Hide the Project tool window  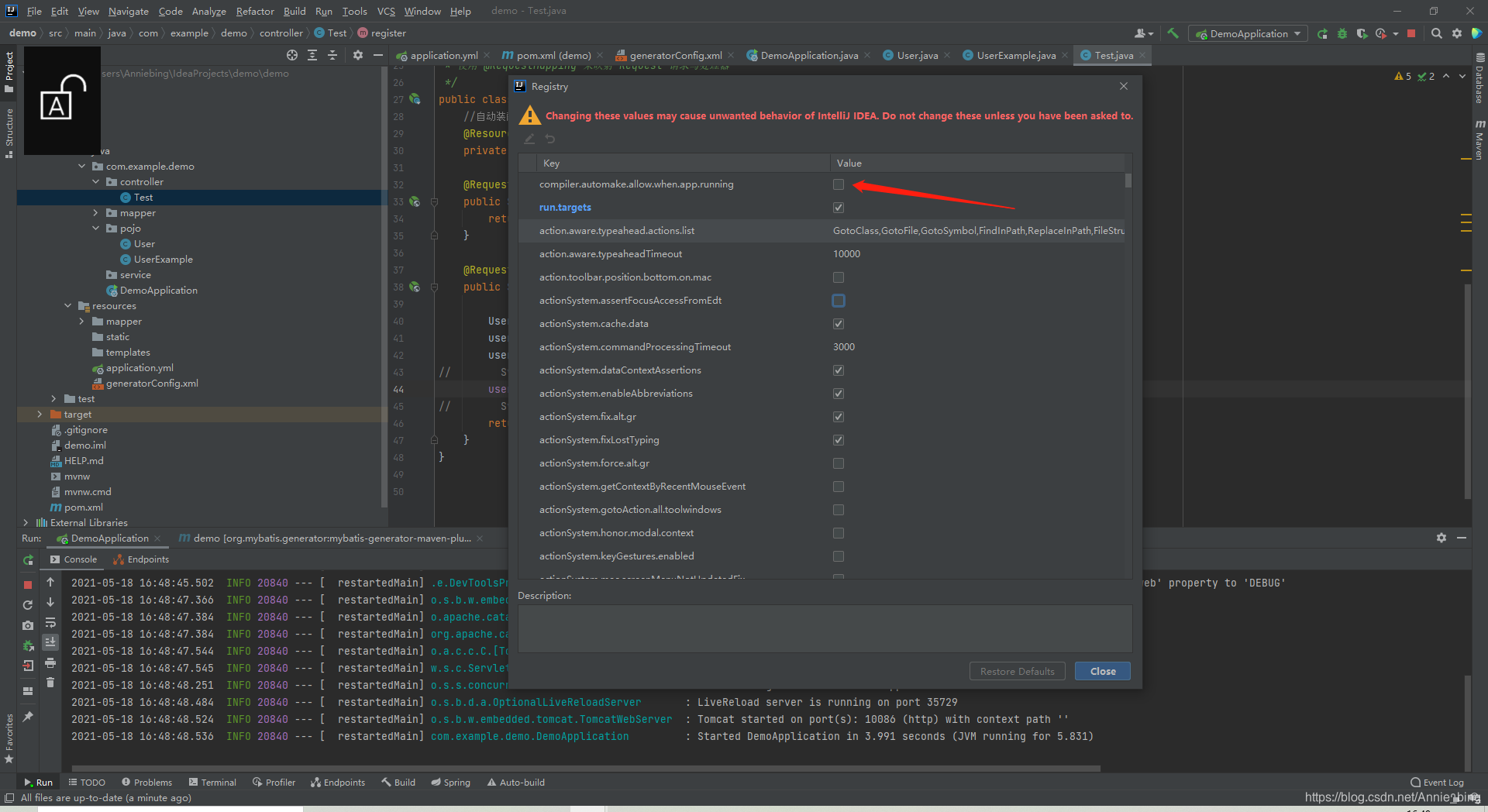(x=378, y=55)
